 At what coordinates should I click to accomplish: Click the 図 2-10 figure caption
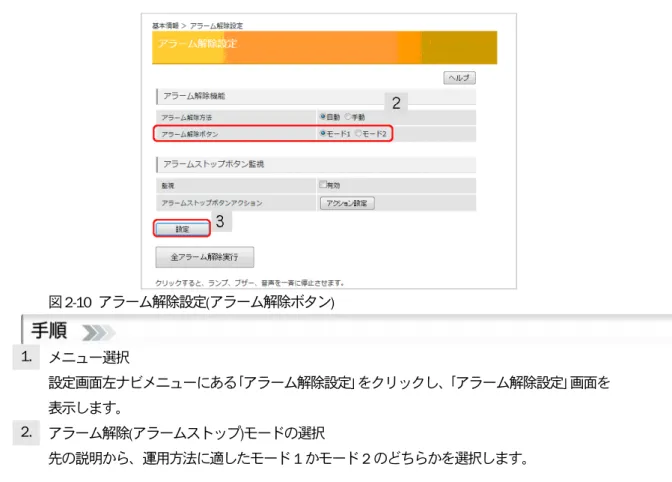pos(191,302)
